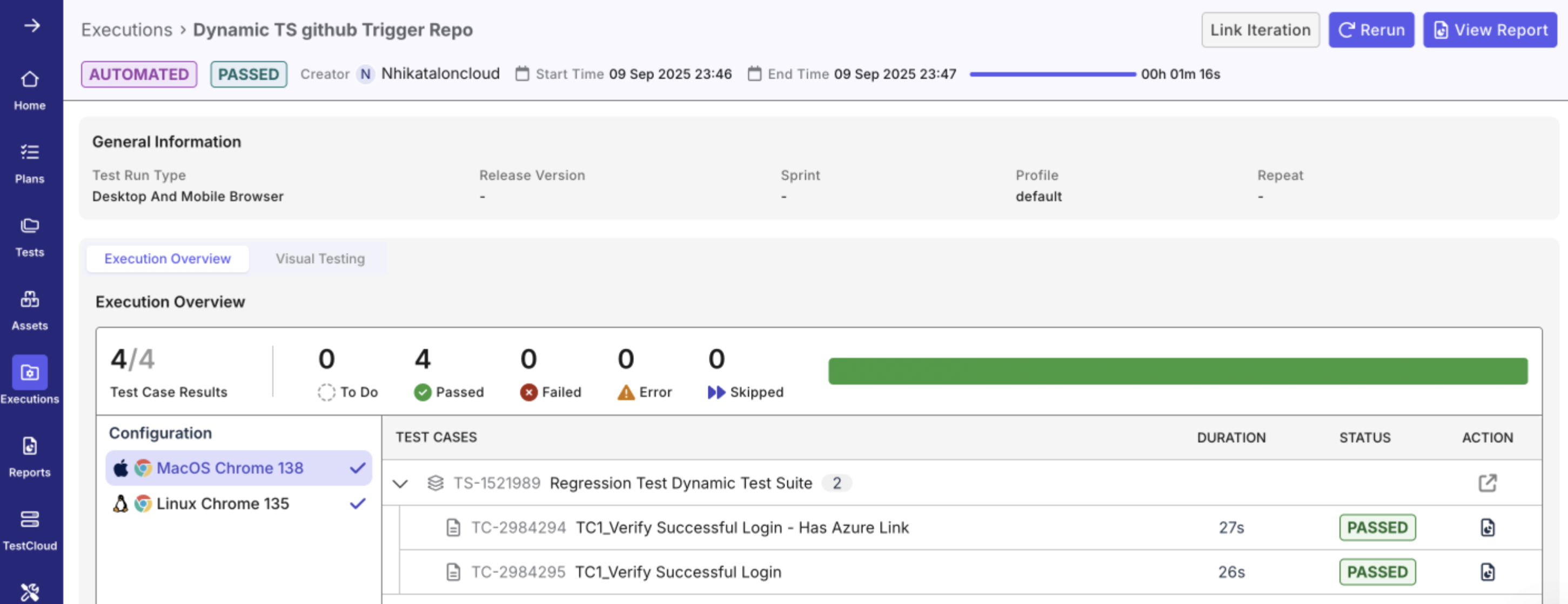View report icon for TC-2984295 row
This screenshot has height=604, width=1568.
coord(1487,572)
